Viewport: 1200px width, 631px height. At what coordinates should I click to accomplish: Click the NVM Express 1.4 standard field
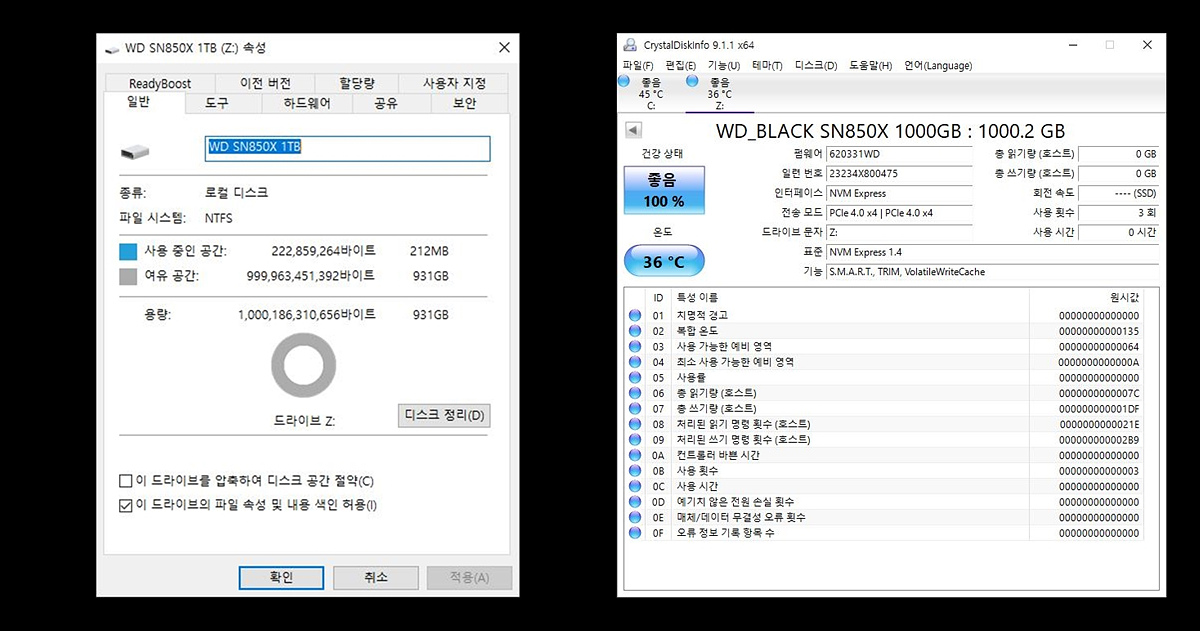click(x=992, y=252)
